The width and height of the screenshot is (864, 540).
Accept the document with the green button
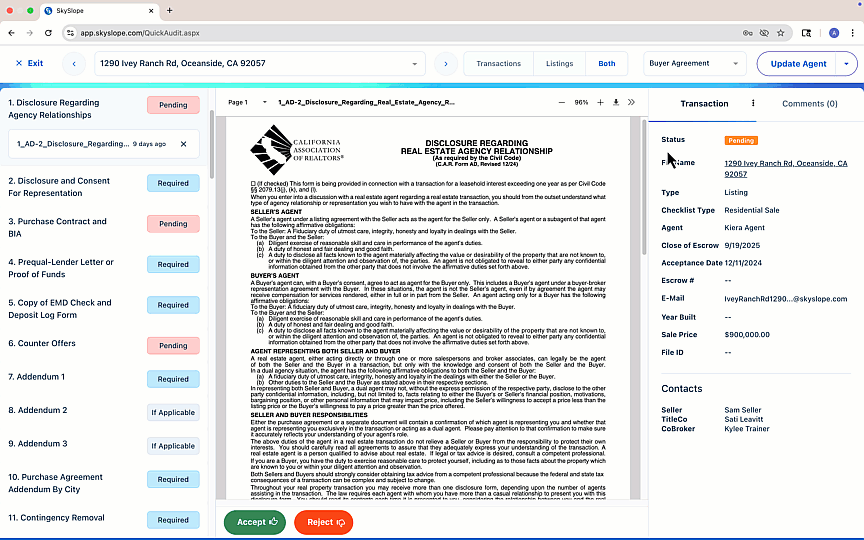tap(255, 522)
